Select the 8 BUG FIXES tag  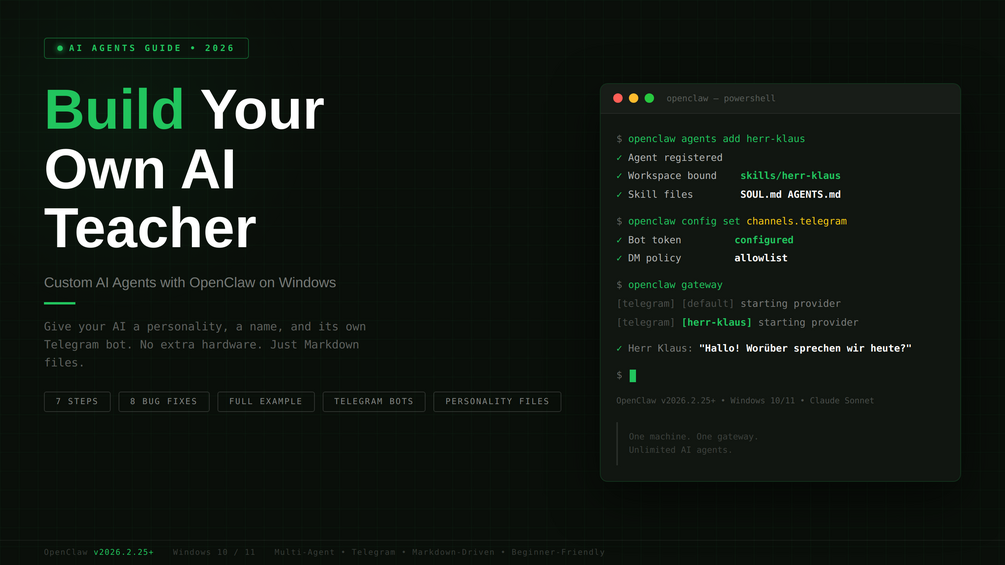(164, 402)
